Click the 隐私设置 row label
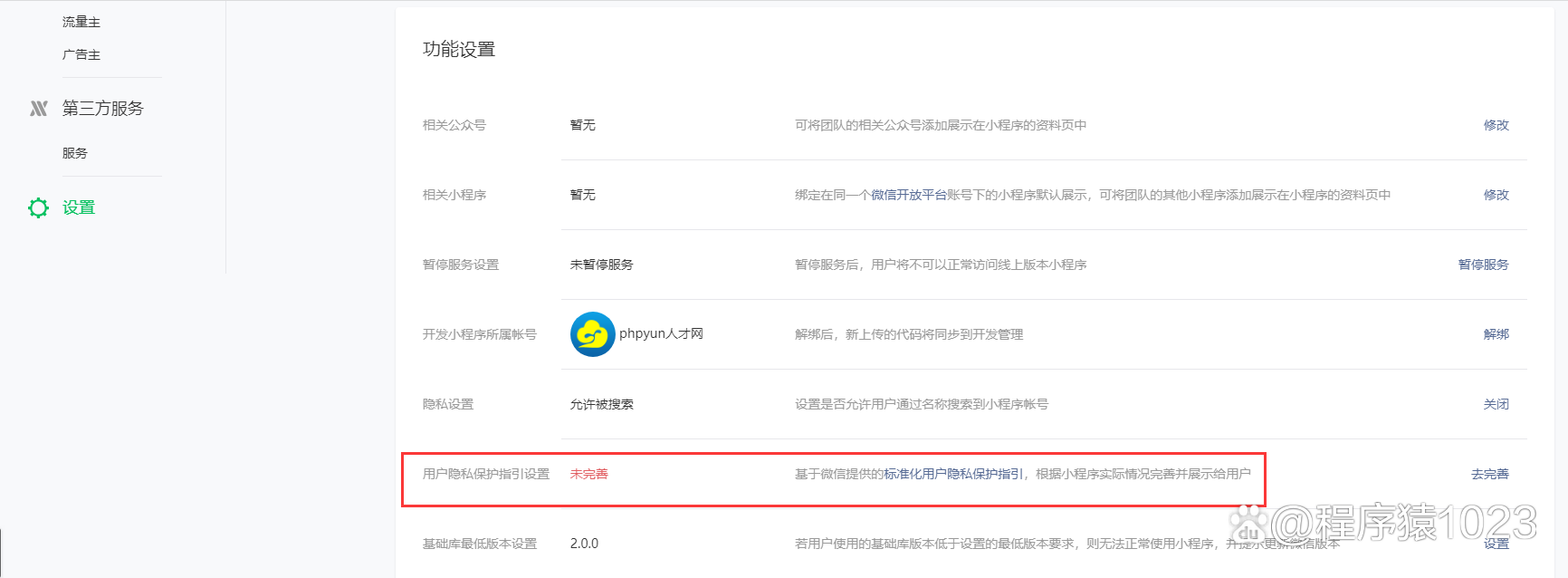The image size is (1568, 578). coord(448,404)
